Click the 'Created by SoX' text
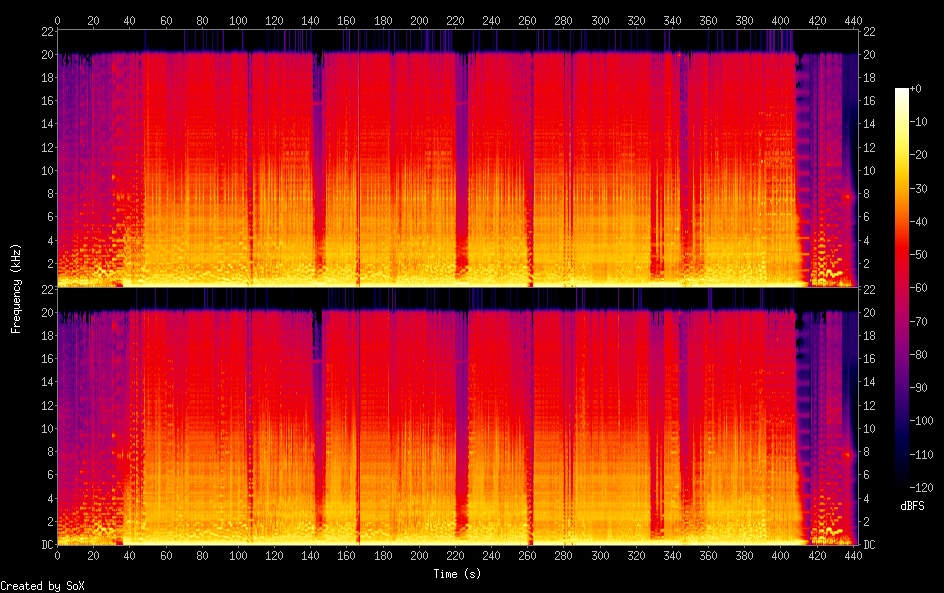 tap(42, 586)
